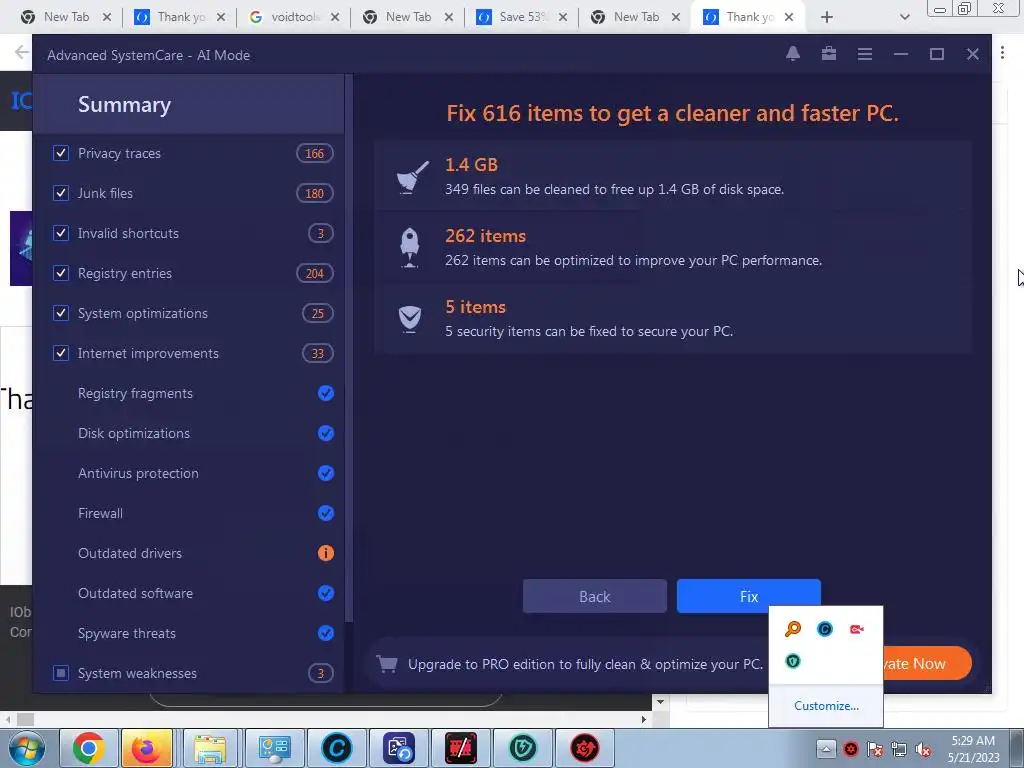
Task: Click the broom junk-clean icon
Action: tap(412, 176)
